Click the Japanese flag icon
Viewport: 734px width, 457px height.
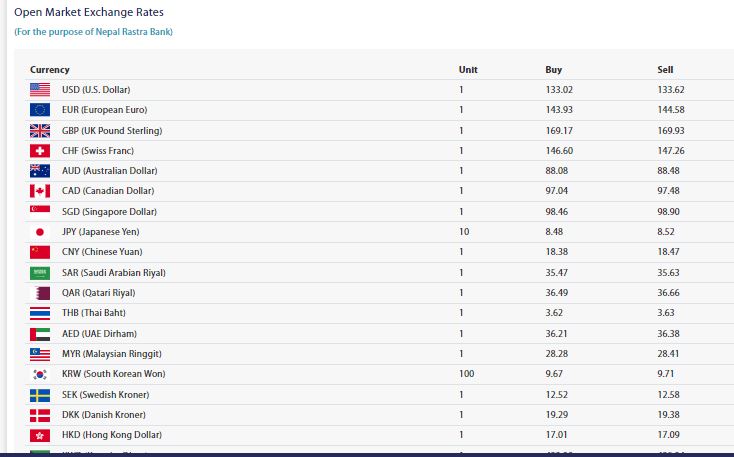40,232
